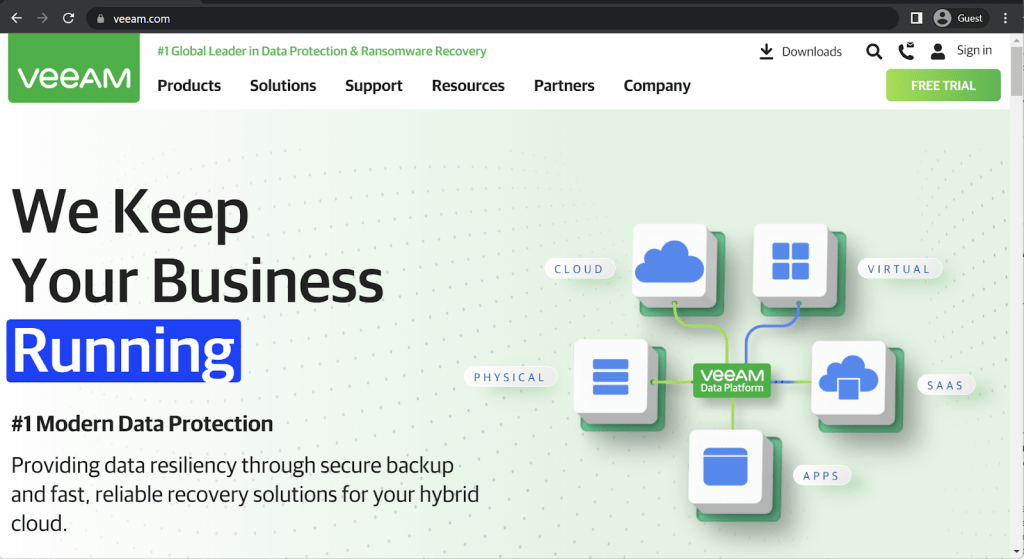Reload the page with the refresh icon
The width and height of the screenshot is (1024, 559).
pyautogui.click(x=68, y=18)
